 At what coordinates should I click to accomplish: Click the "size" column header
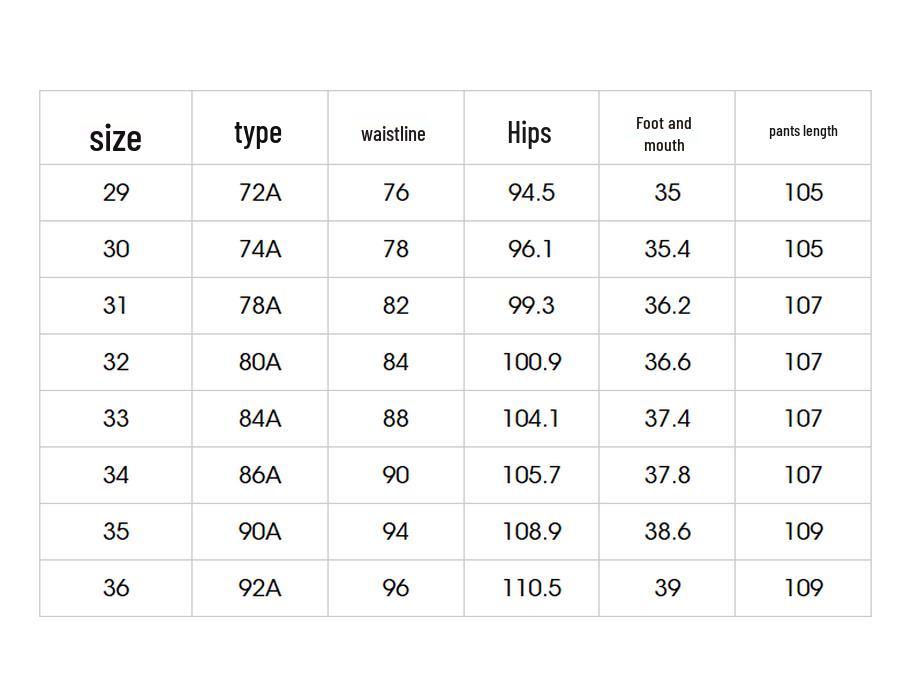pyautogui.click(x=116, y=137)
